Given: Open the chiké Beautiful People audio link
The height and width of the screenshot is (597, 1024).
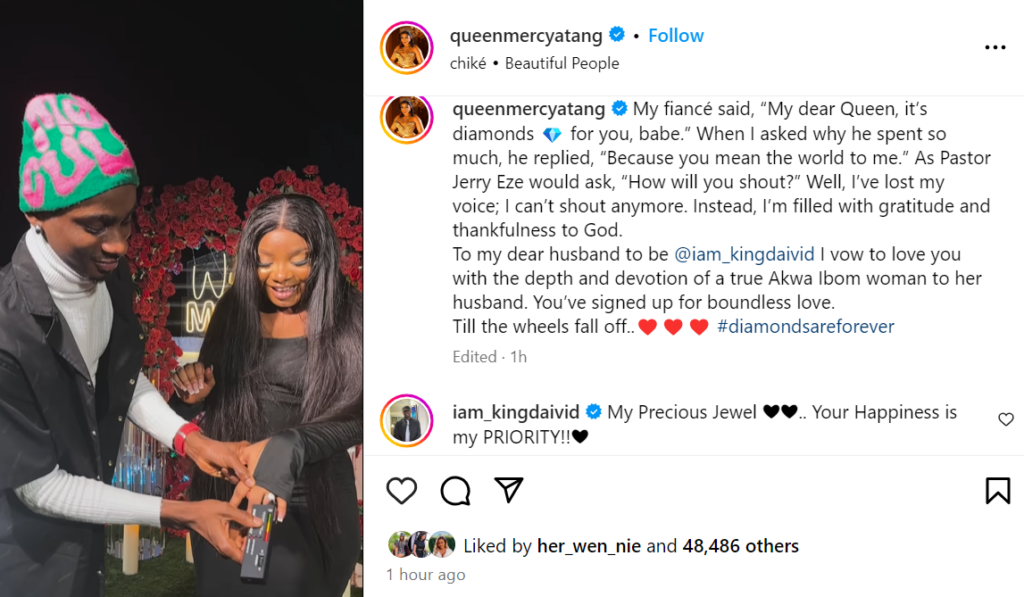Looking at the screenshot, I should pos(535,63).
